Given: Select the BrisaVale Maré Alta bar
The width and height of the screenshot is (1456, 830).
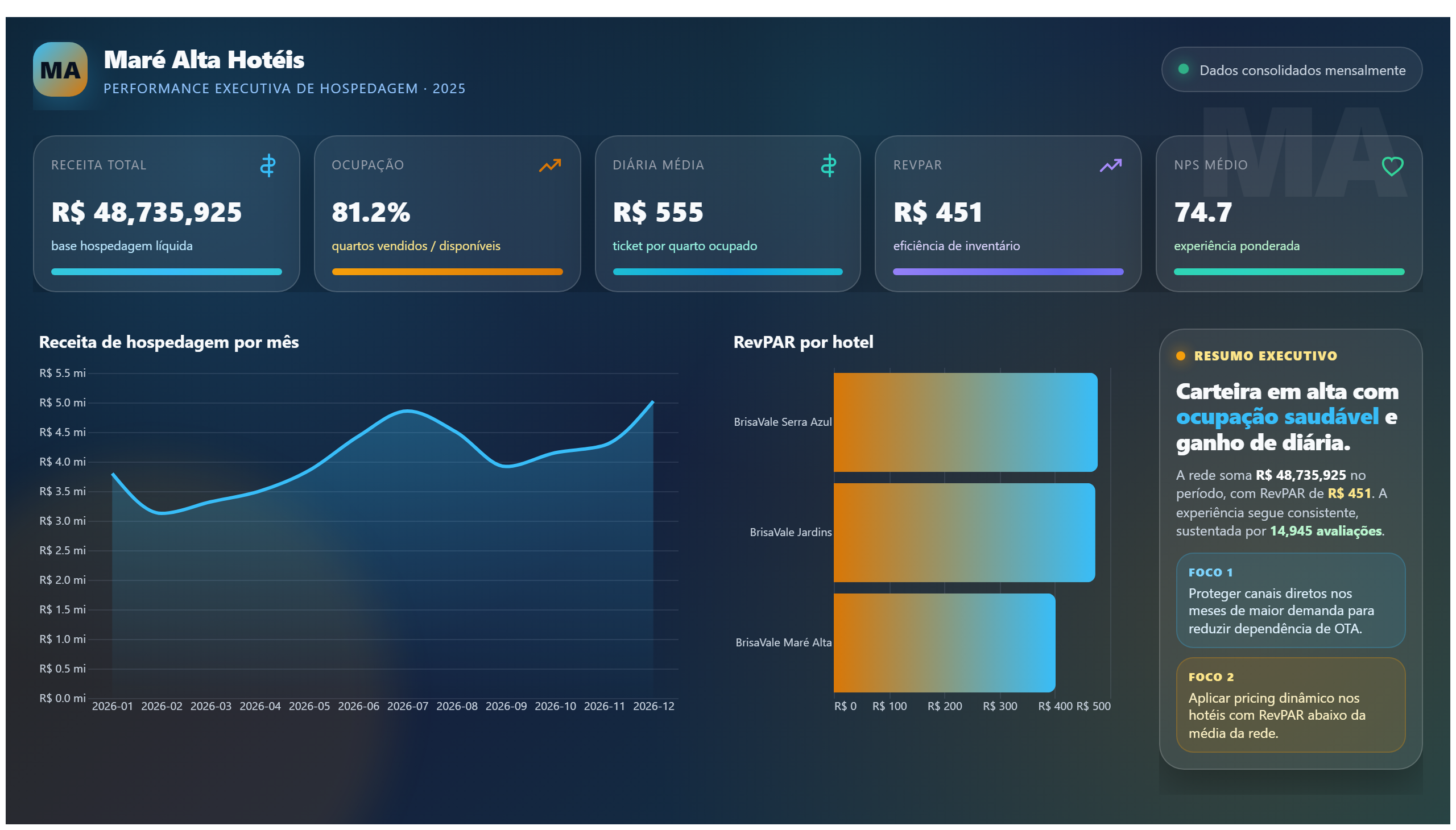Looking at the screenshot, I should pyautogui.click(x=944, y=643).
